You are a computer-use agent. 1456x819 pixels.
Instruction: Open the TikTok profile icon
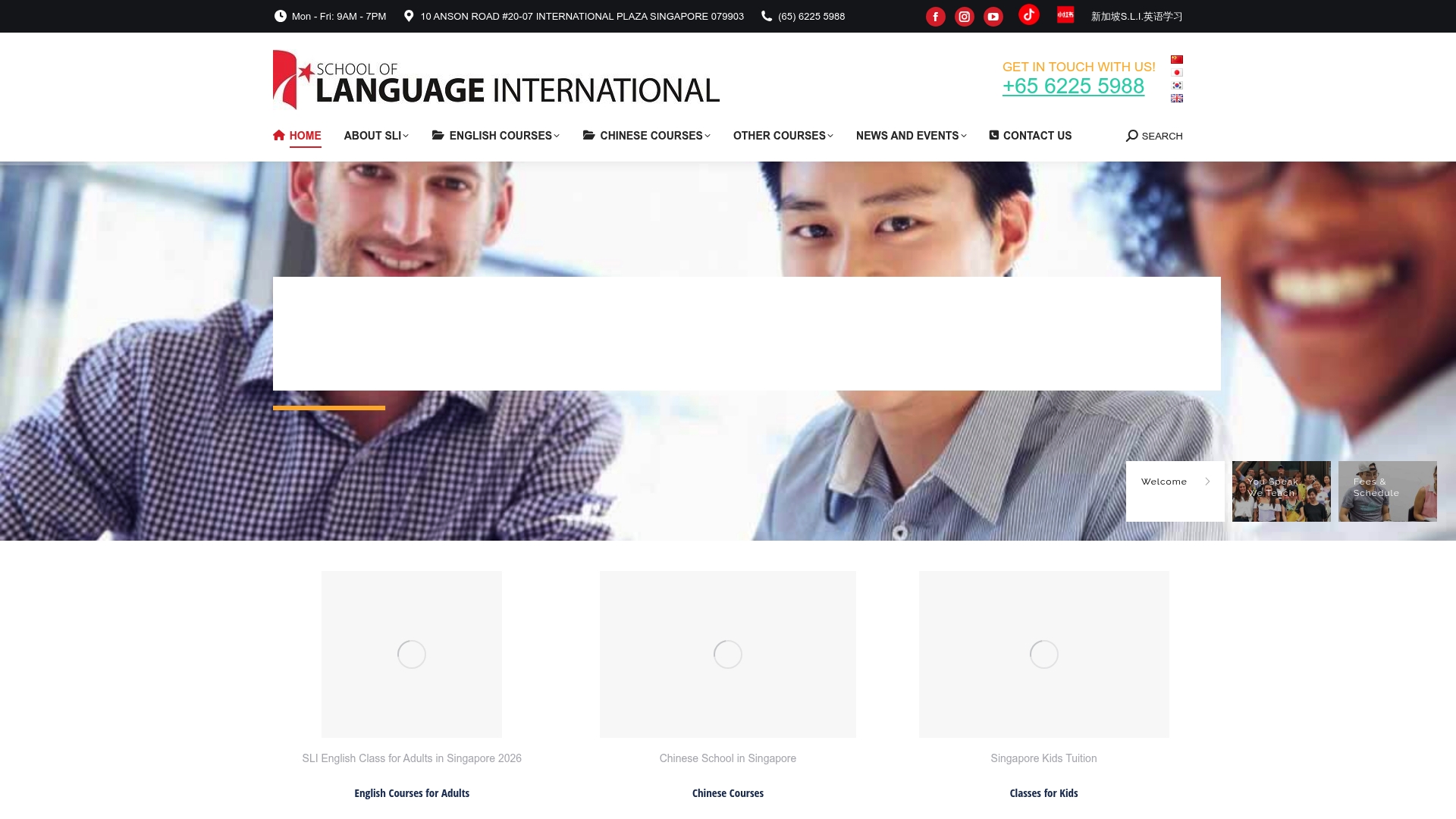click(x=1028, y=14)
